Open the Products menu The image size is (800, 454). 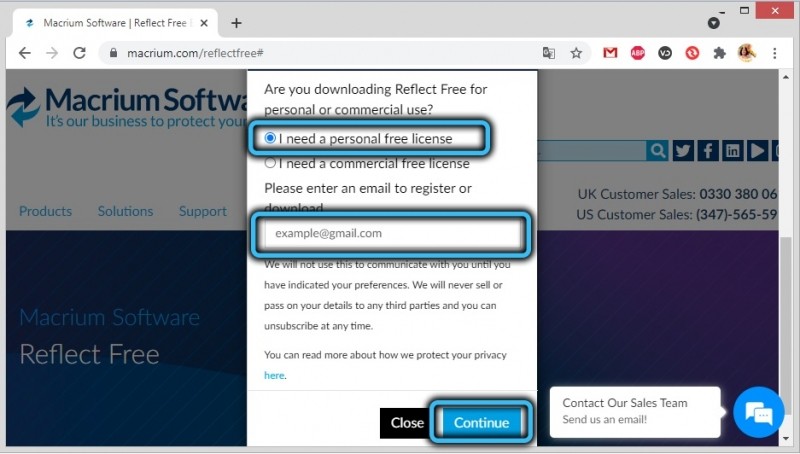(45, 211)
